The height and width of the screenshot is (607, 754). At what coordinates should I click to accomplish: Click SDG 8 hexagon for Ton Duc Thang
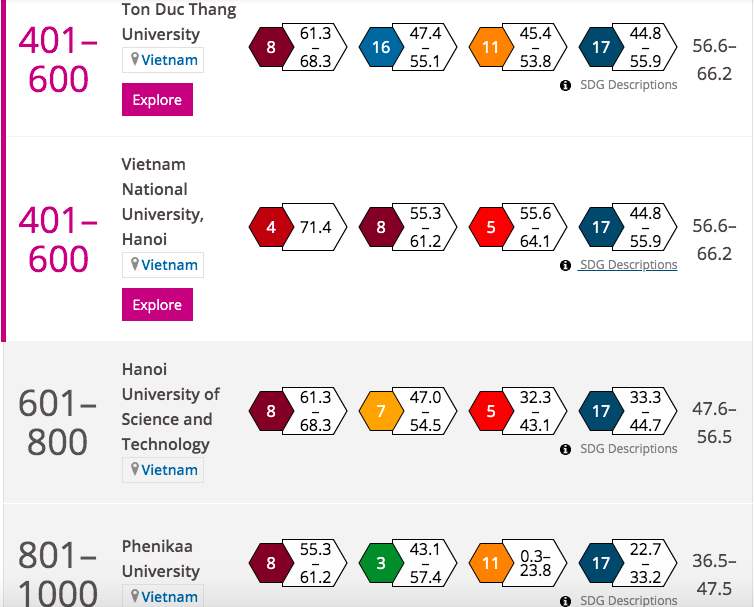(x=270, y=47)
